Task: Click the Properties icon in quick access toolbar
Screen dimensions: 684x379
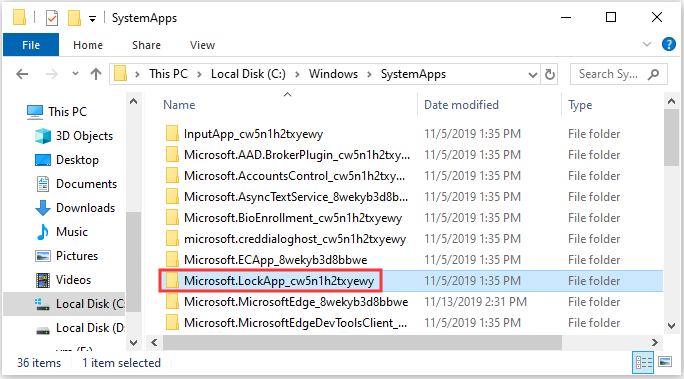Action: tap(52, 18)
